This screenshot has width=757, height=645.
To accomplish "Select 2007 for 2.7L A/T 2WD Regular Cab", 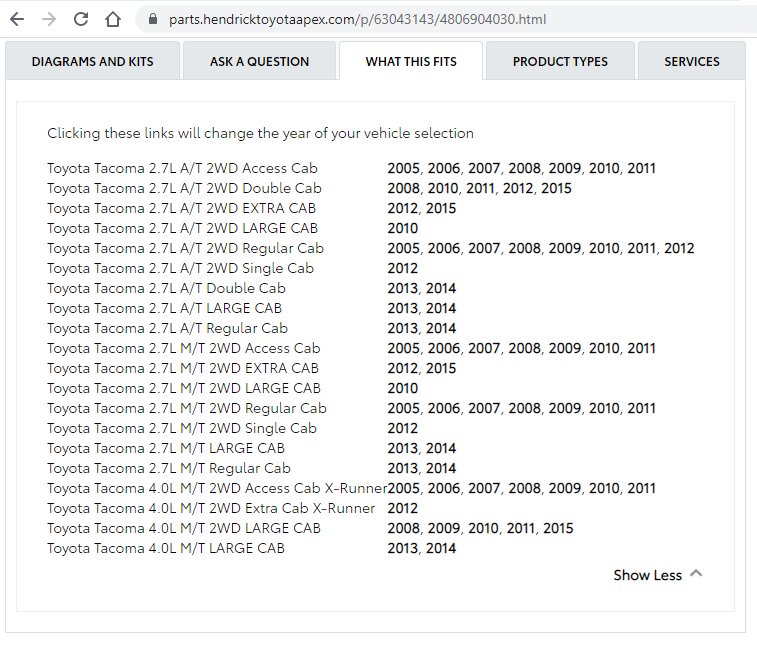I will pyautogui.click(x=484, y=249).
